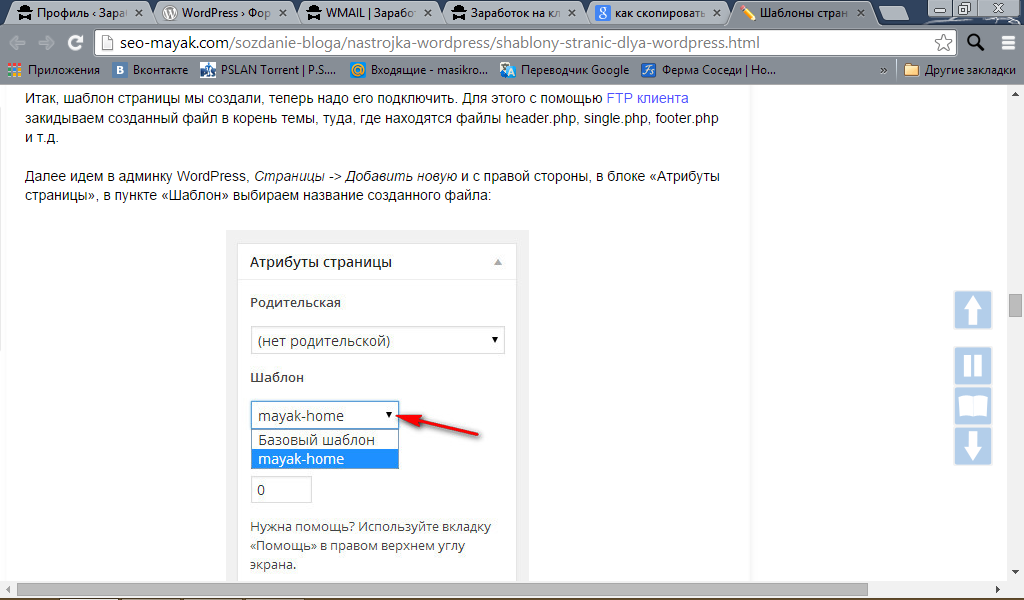The height and width of the screenshot is (600, 1024).
Task: Open the mayak-home template dropdown
Action: pyautogui.click(x=325, y=415)
